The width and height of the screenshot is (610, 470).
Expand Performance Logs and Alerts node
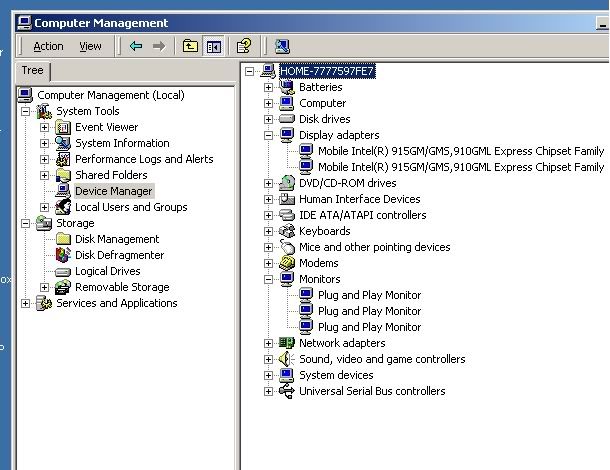point(44,159)
